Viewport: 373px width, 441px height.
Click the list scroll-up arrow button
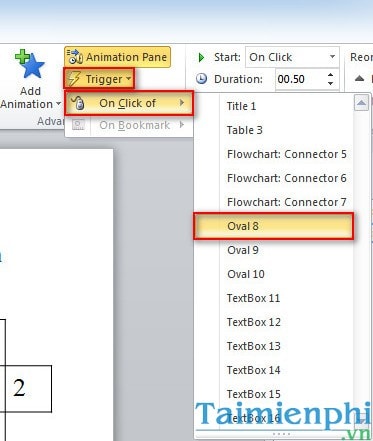tap(361, 103)
